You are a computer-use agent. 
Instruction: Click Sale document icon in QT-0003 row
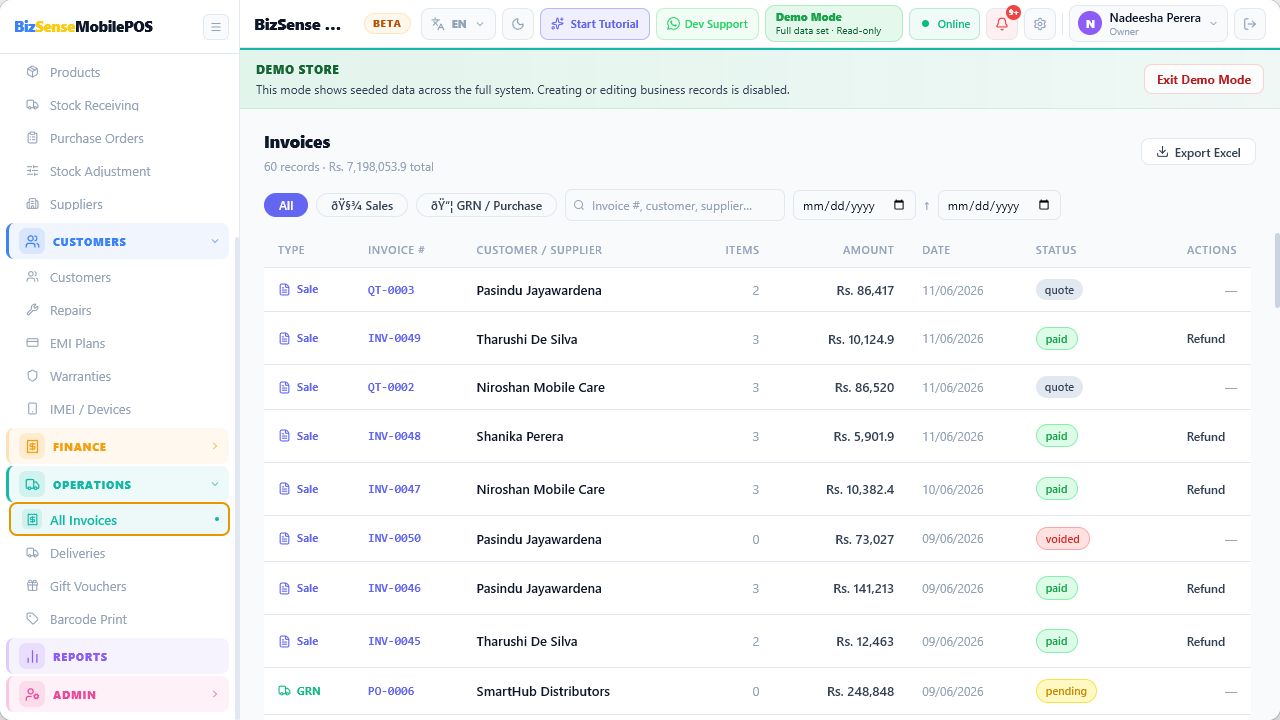(284, 290)
